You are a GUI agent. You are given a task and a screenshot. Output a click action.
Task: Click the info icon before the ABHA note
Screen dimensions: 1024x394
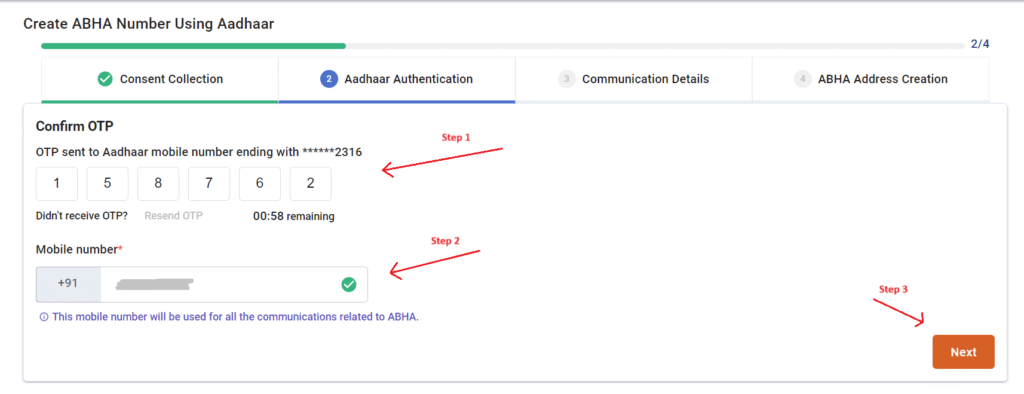pyautogui.click(x=44, y=317)
